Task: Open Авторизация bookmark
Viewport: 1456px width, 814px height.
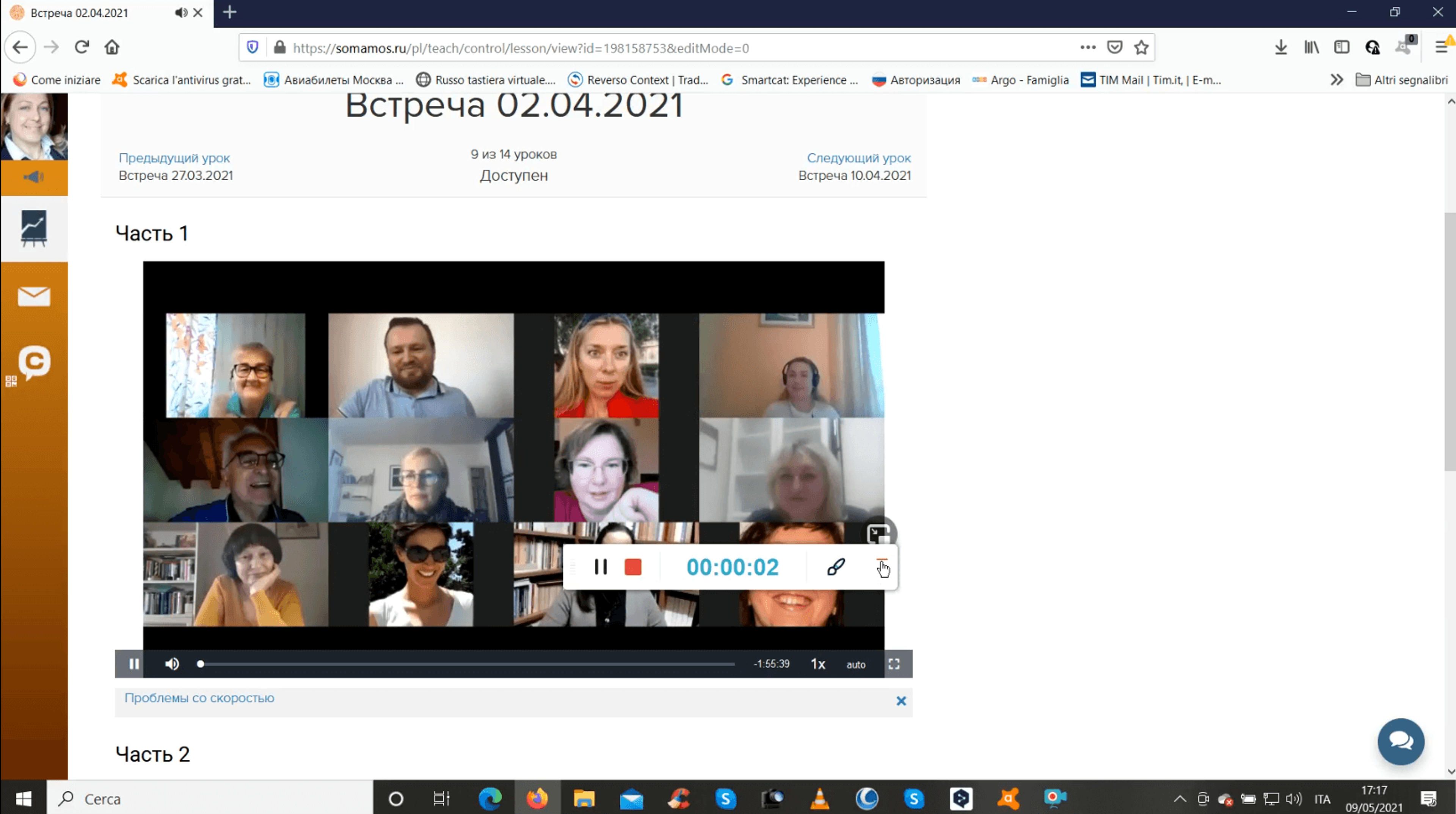Action: [x=916, y=80]
